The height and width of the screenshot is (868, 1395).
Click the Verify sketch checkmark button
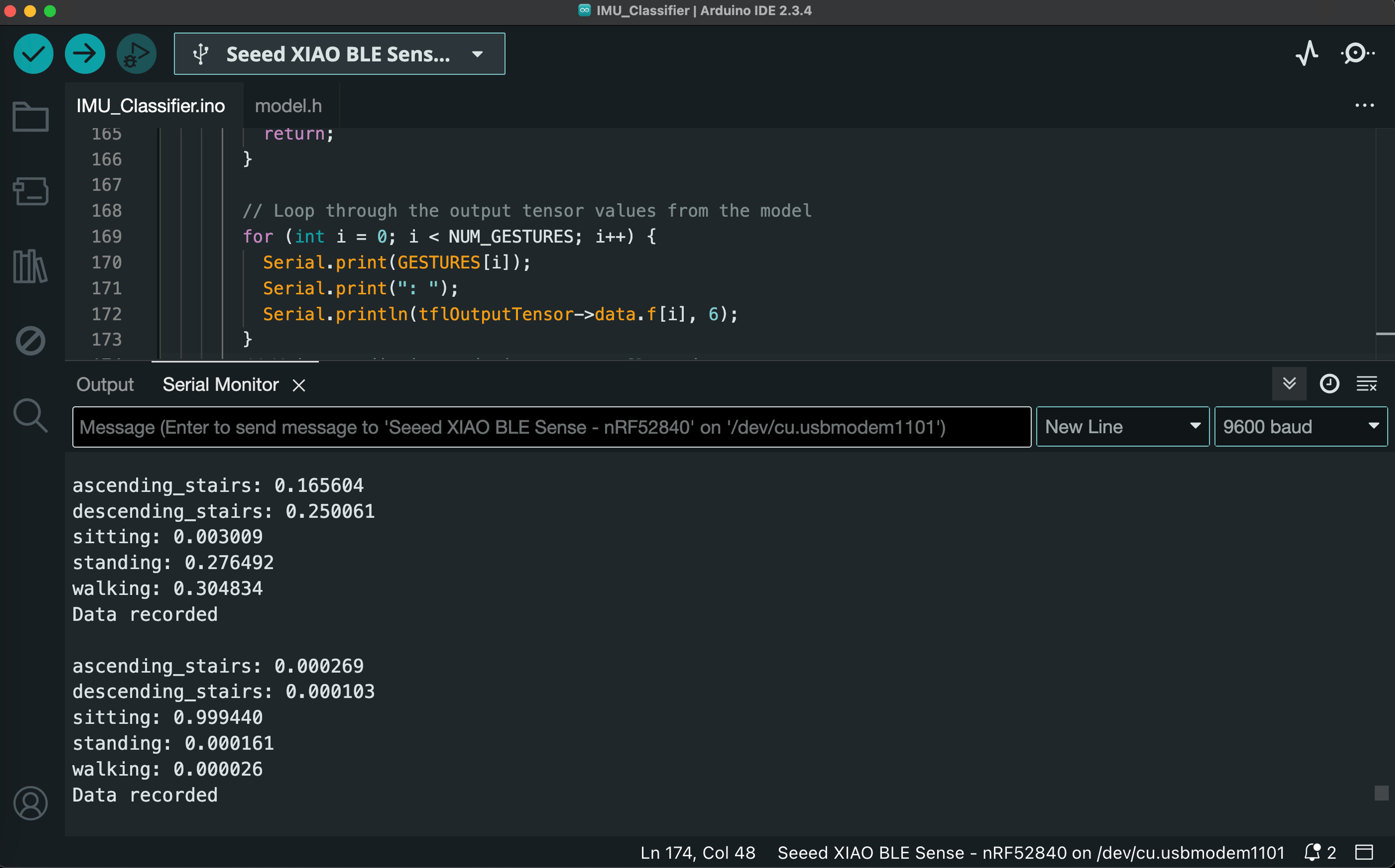coord(33,54)
